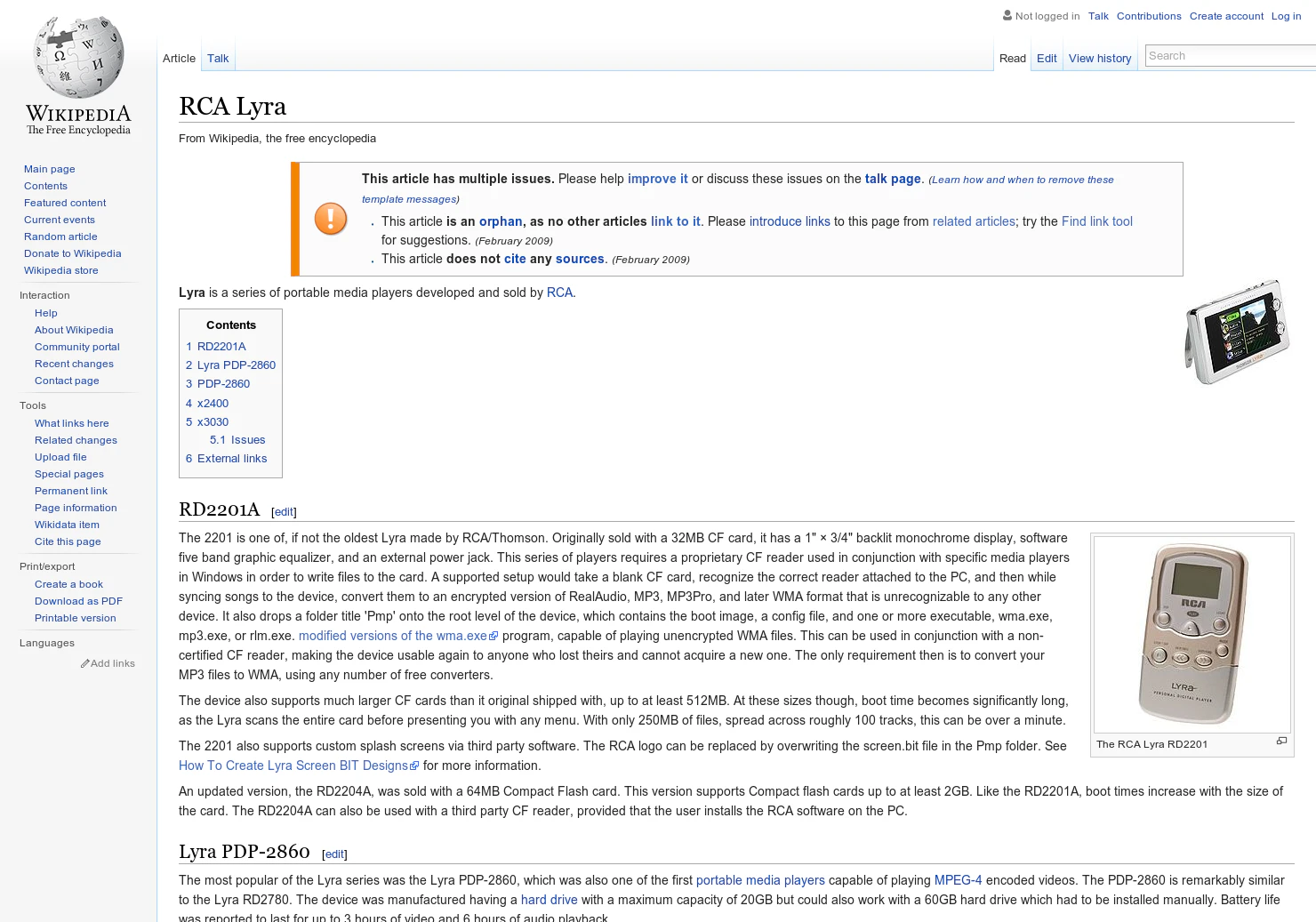
Task: Jump to x2400 in contents
Action: [x=207, y=404]
